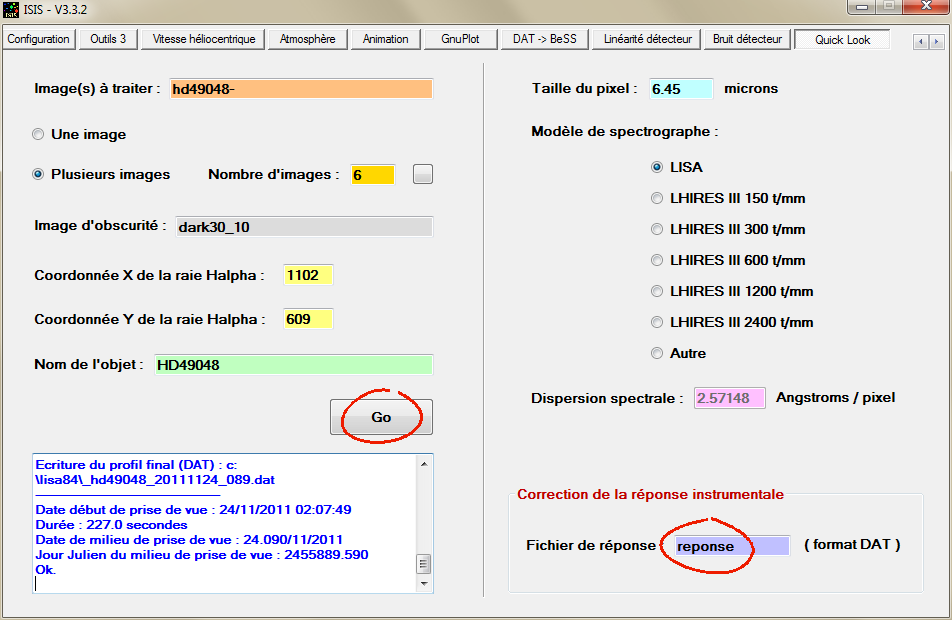952x620 pixels.
Task: Open the GnuPlot tab
Action: pyautogui.click(x=460, y=39)
